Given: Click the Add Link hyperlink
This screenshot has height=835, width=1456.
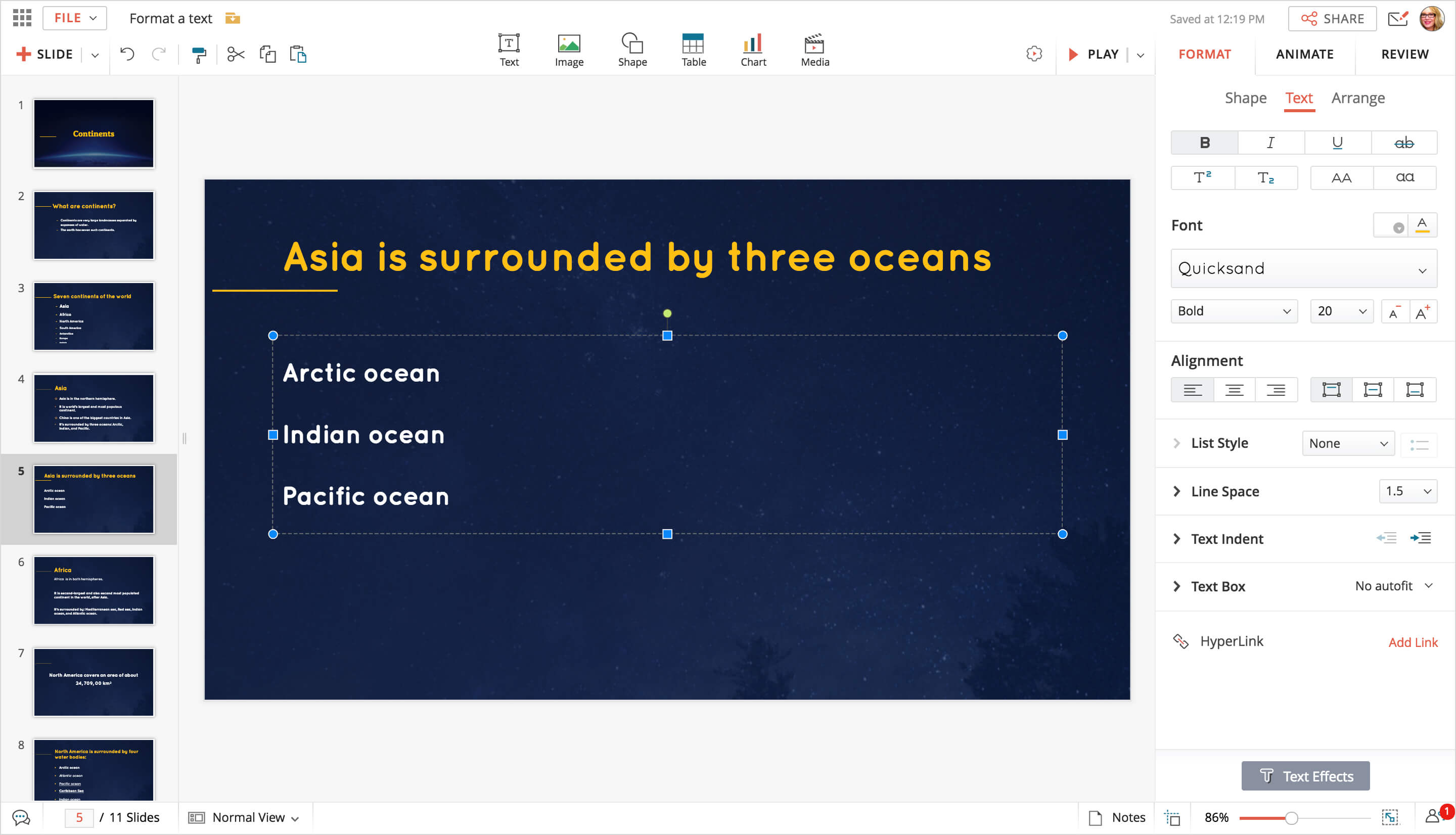Looking at the screenshot, I should (x=1413, y=642).
